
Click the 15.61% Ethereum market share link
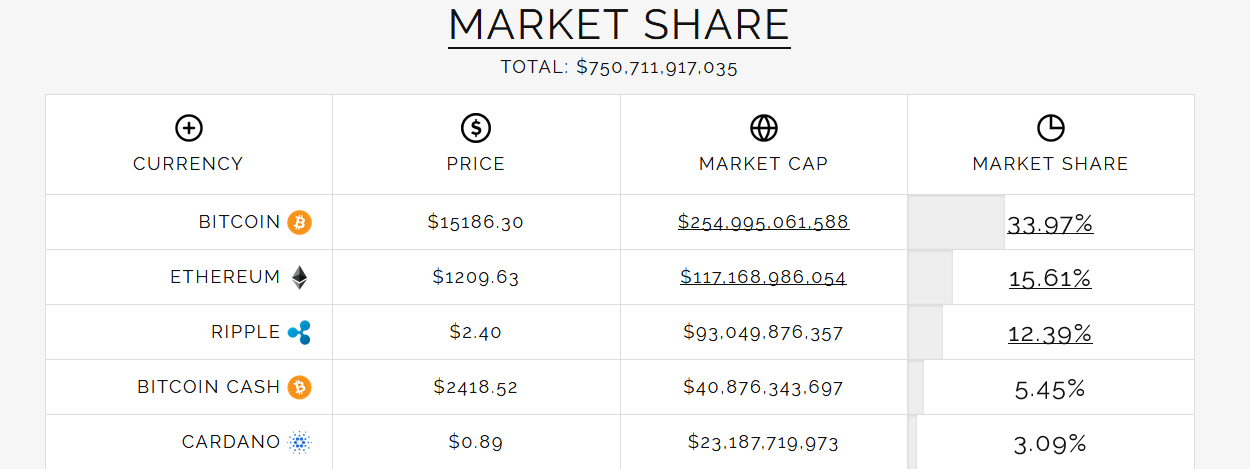1050,279
